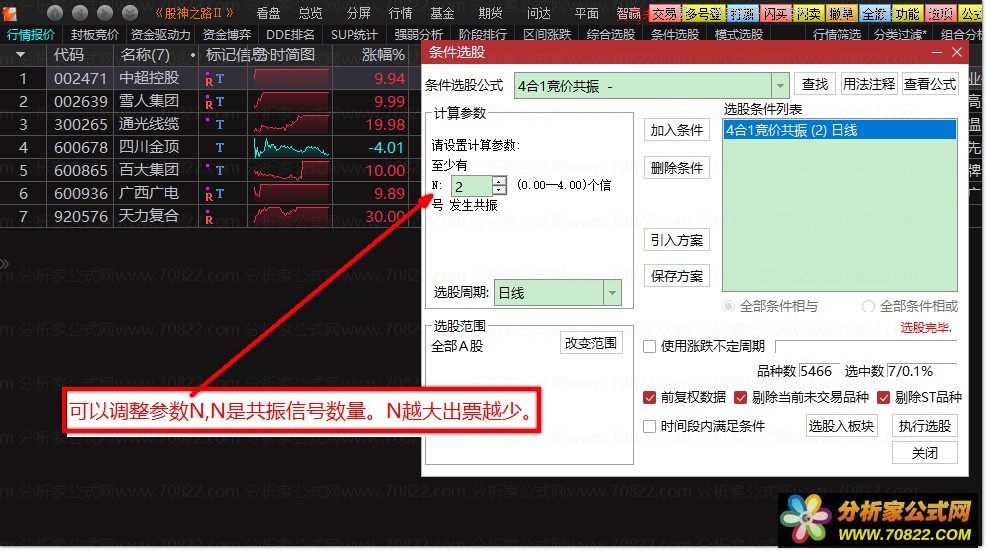This screenshot has height=551, width=988.
Task: Close the 条件选股 dialog with X
Action: tap(956, 52)
